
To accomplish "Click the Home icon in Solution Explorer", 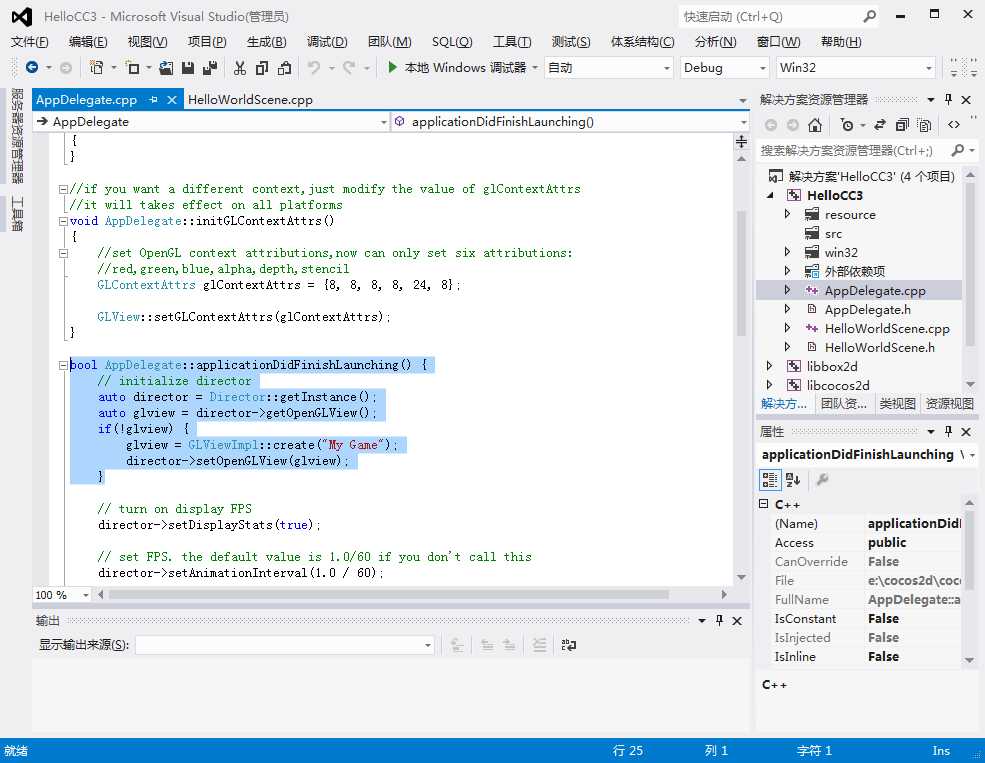I will click(x=815, y=125).
